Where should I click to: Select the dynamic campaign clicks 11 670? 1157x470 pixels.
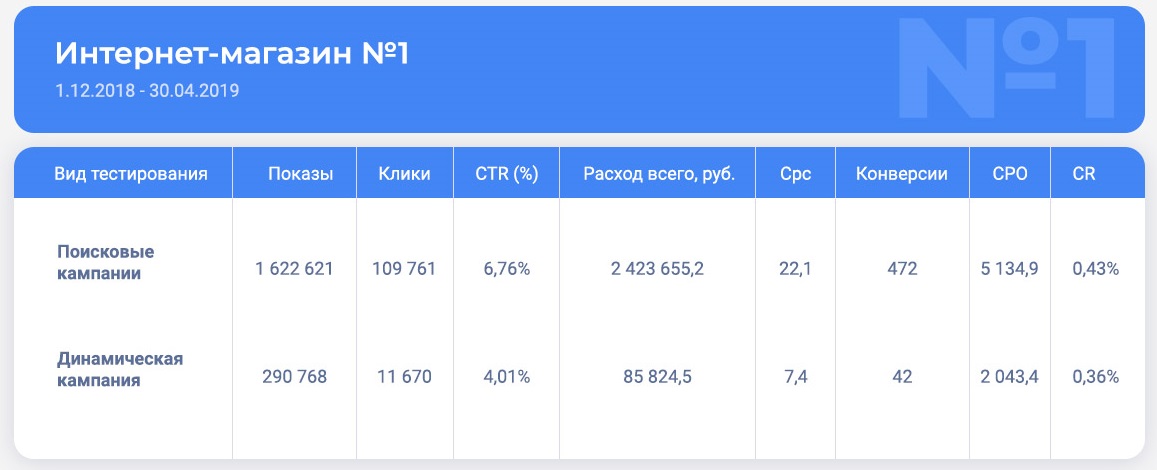404,377
